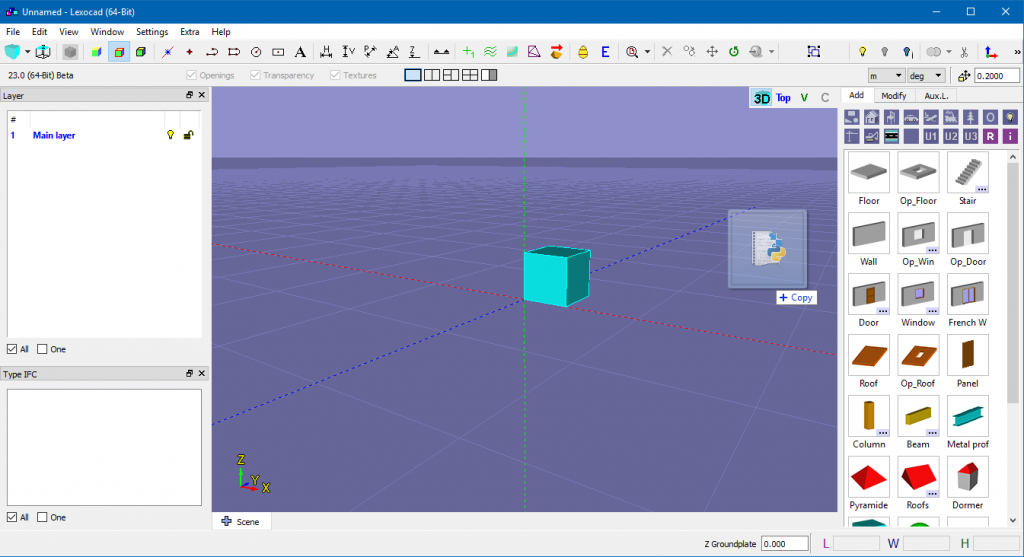
Task: Click the green 'V' view button
Action: [804, 98]
